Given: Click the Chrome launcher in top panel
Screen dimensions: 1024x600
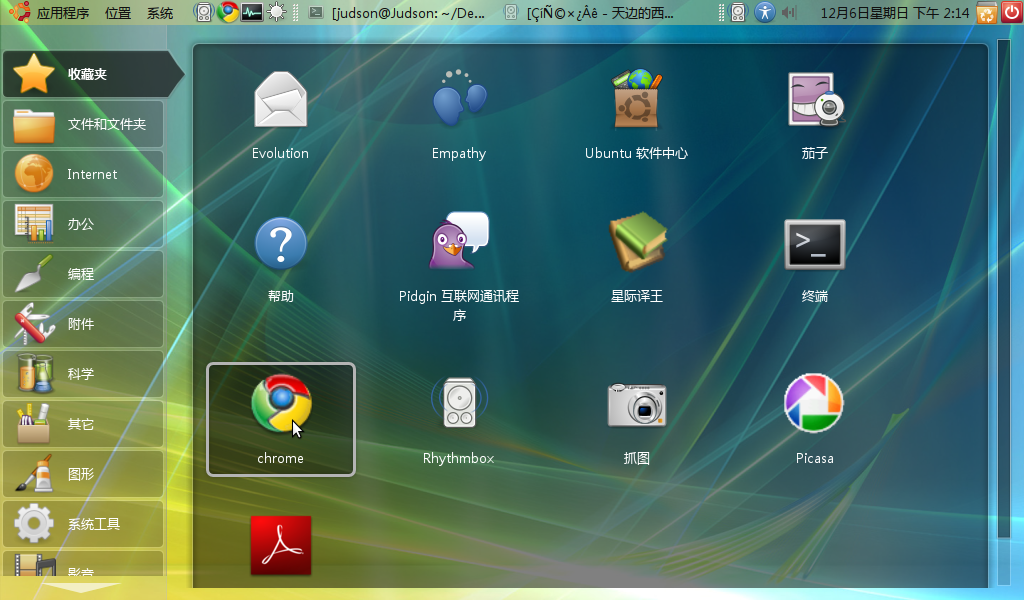Looking at the screenshot, I should pyautogui.click(x=228, y=12).
